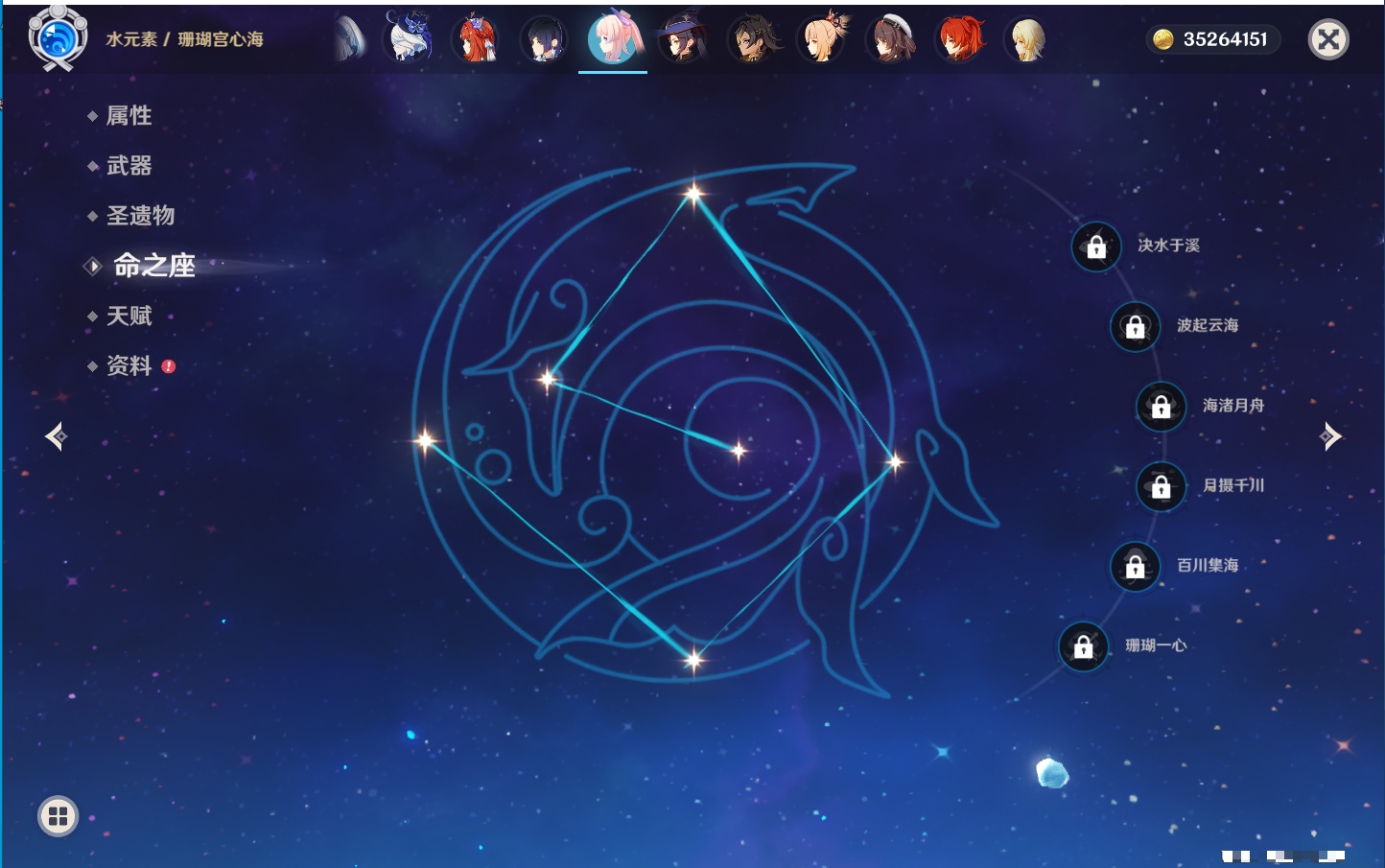Viewport: 1385px width, 868px height.
Task: Select the Furina avatar with blue hat
Action: tap(410, 37)
